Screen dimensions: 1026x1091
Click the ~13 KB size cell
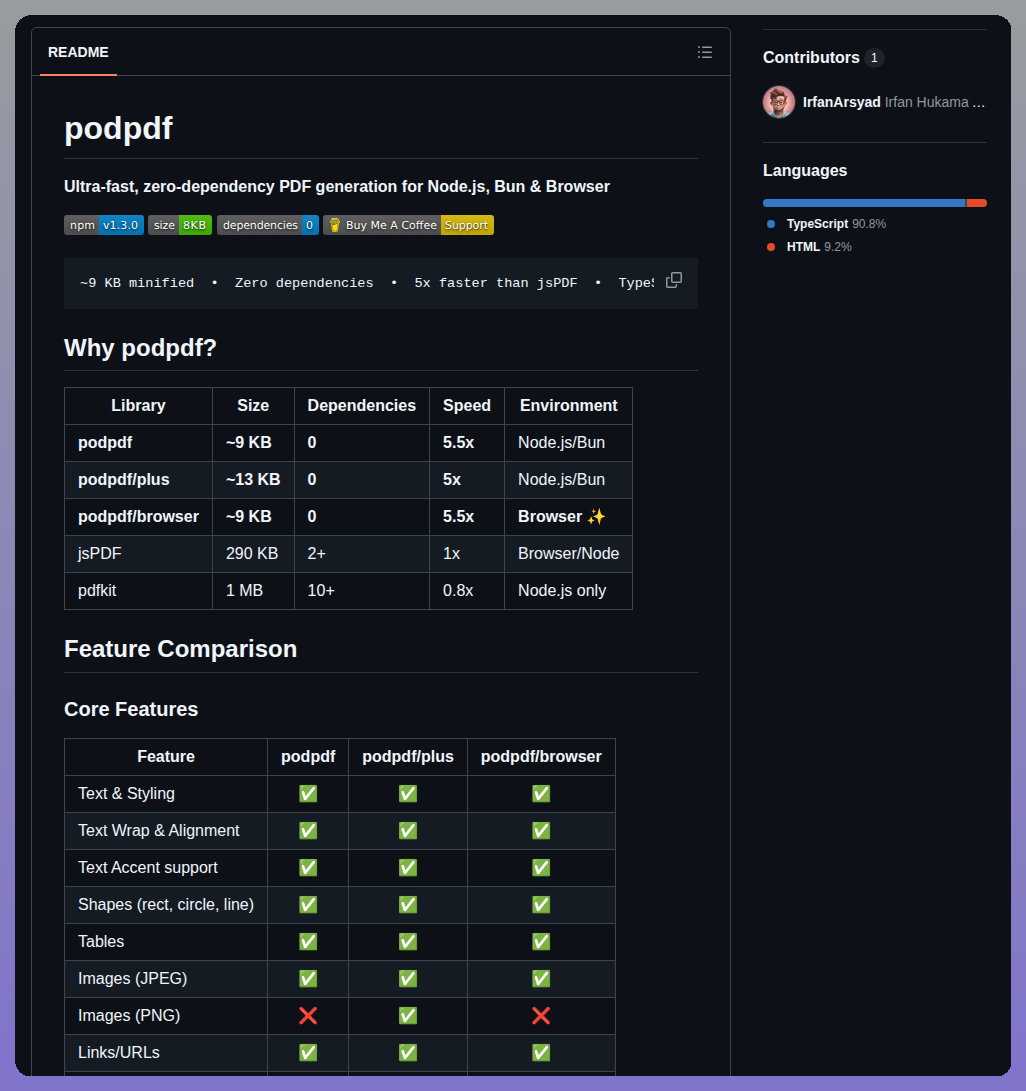(253, 479)
